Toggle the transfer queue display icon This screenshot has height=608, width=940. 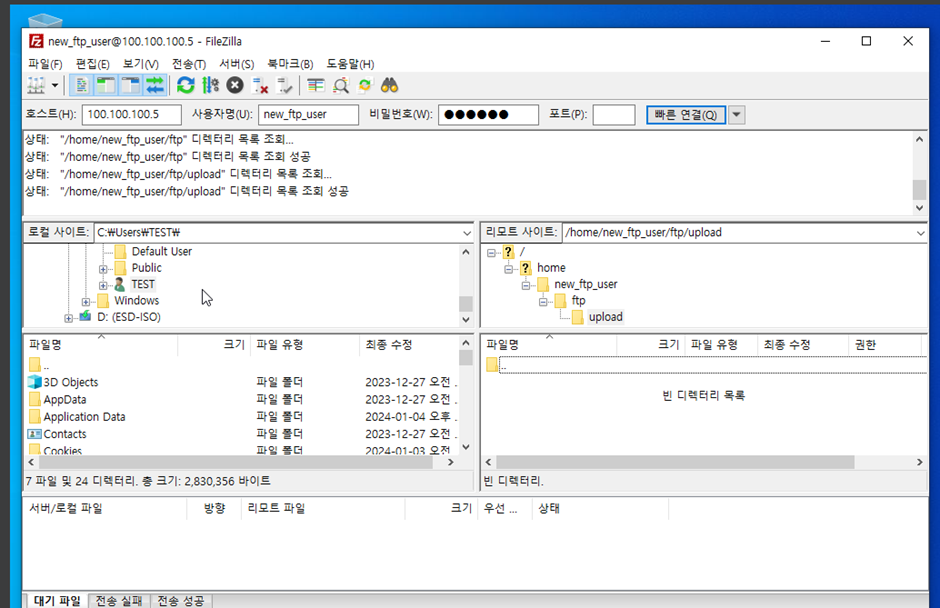(155, 86)
